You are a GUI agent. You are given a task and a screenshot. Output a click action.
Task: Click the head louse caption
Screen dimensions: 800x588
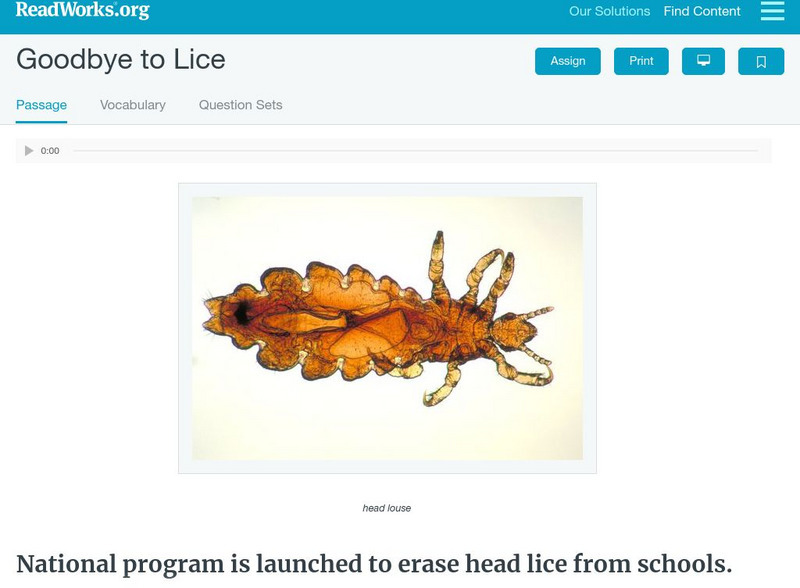[387, 508]
